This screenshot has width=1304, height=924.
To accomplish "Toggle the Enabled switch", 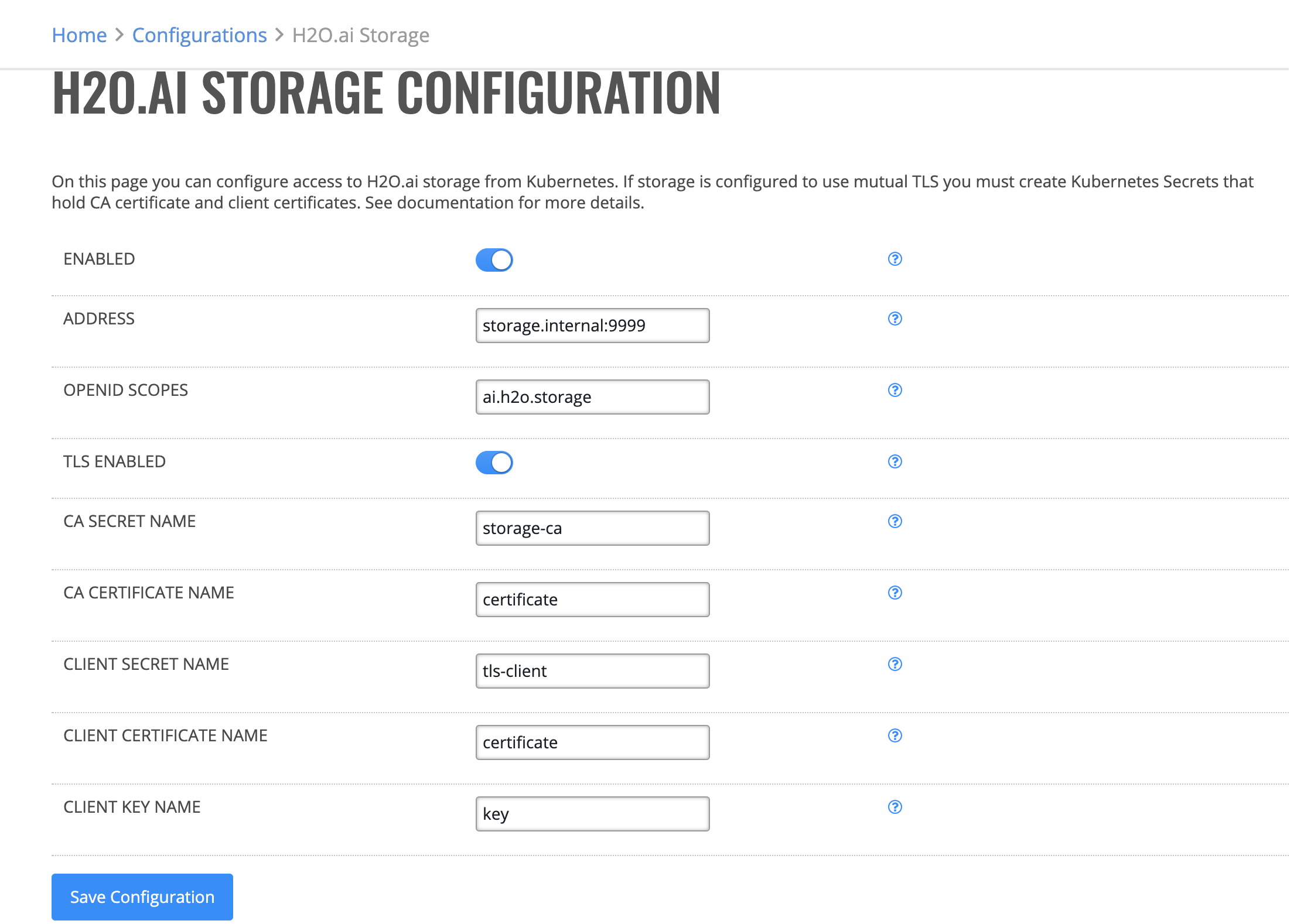I will pos(494,260).
